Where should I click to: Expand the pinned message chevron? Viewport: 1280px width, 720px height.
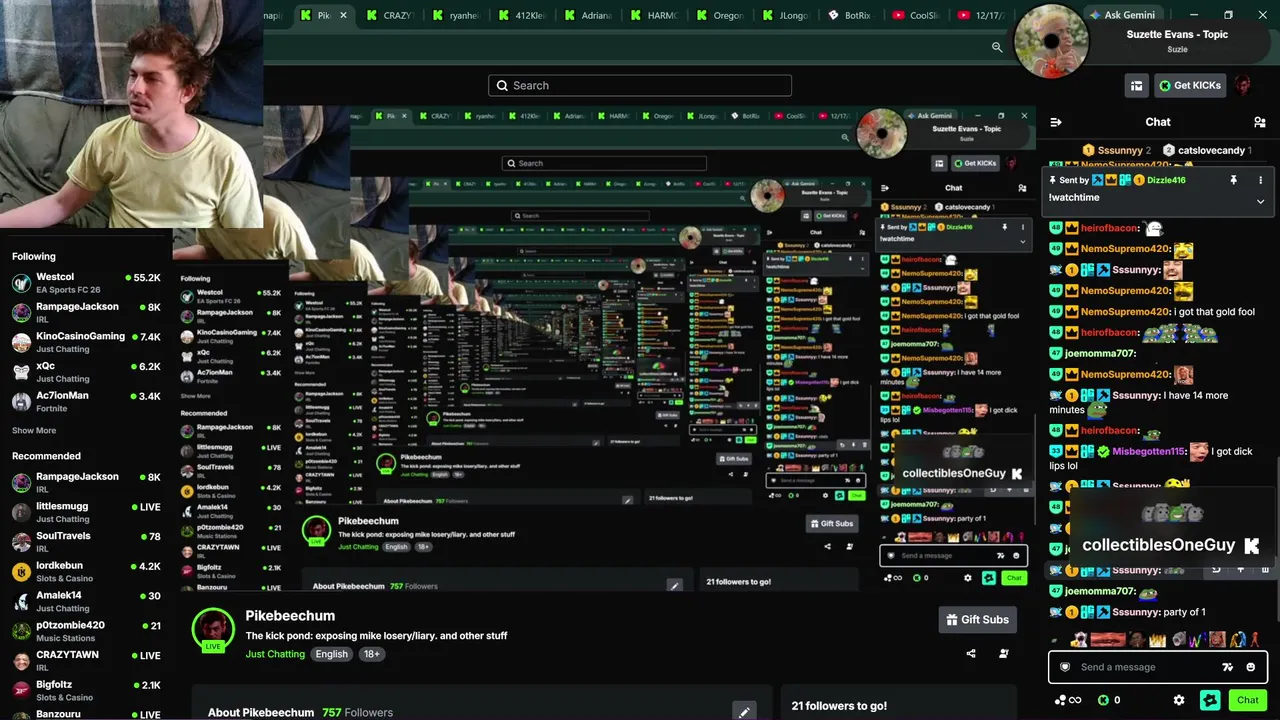coord(1260,201)
